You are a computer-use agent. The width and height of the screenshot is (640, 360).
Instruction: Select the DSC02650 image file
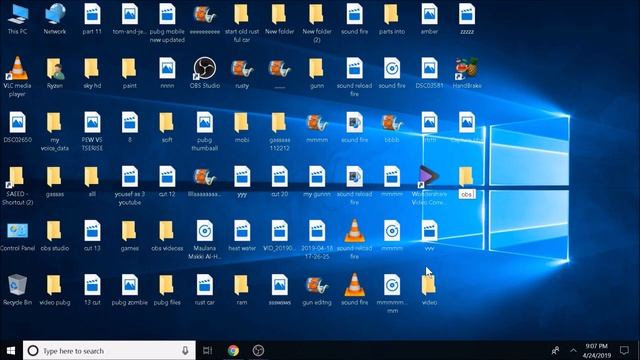(17, 127)
